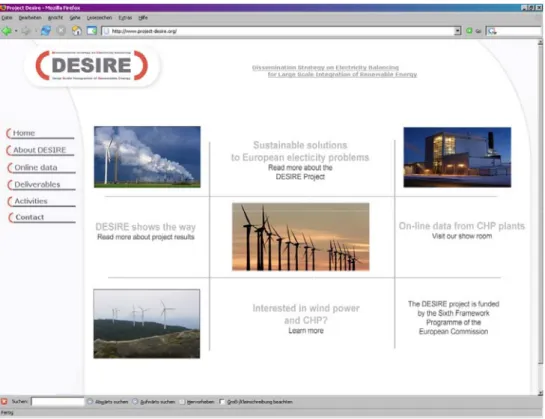
Task: Close the find bar with red X icon
Action: coord(4,402)
